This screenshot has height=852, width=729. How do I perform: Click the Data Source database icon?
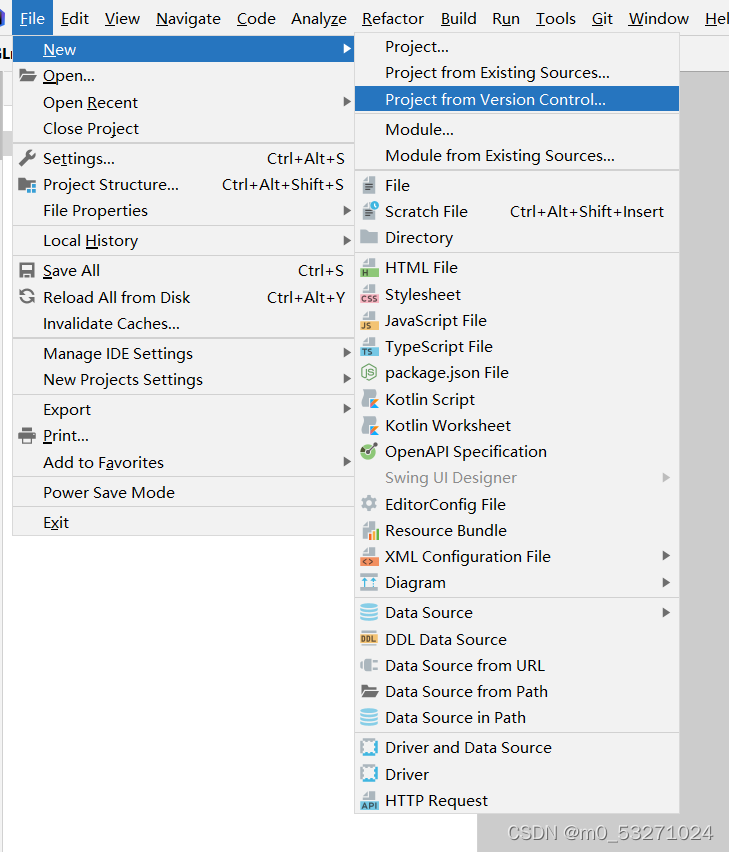(369, 612)
